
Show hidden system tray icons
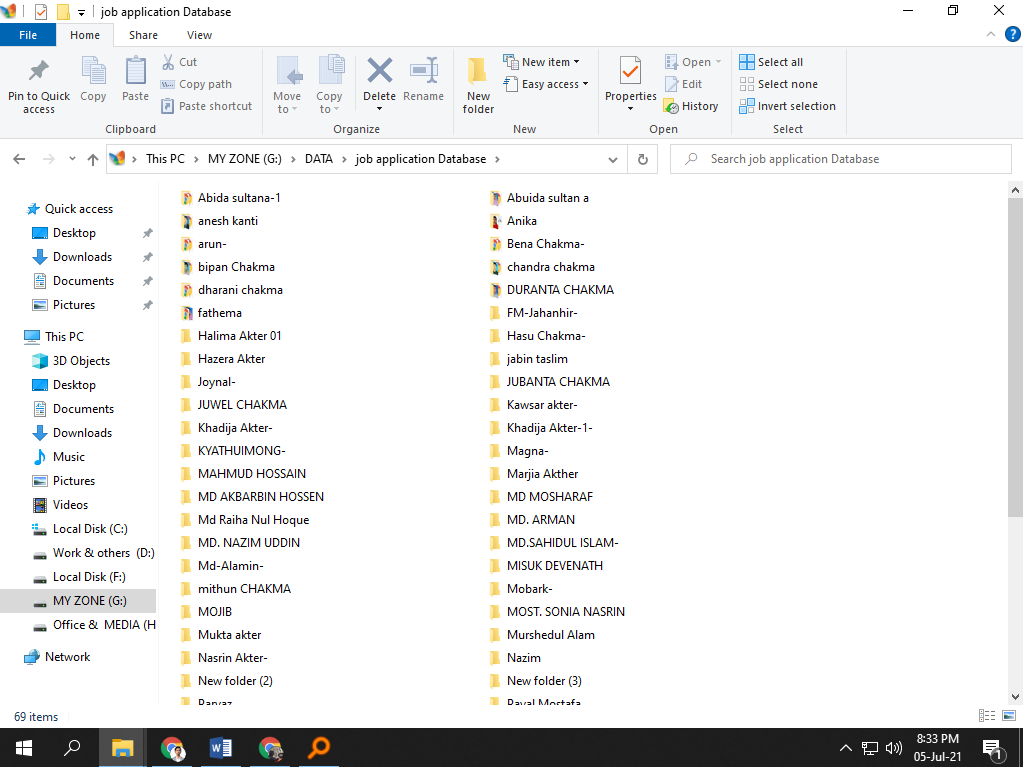point(845,747)
